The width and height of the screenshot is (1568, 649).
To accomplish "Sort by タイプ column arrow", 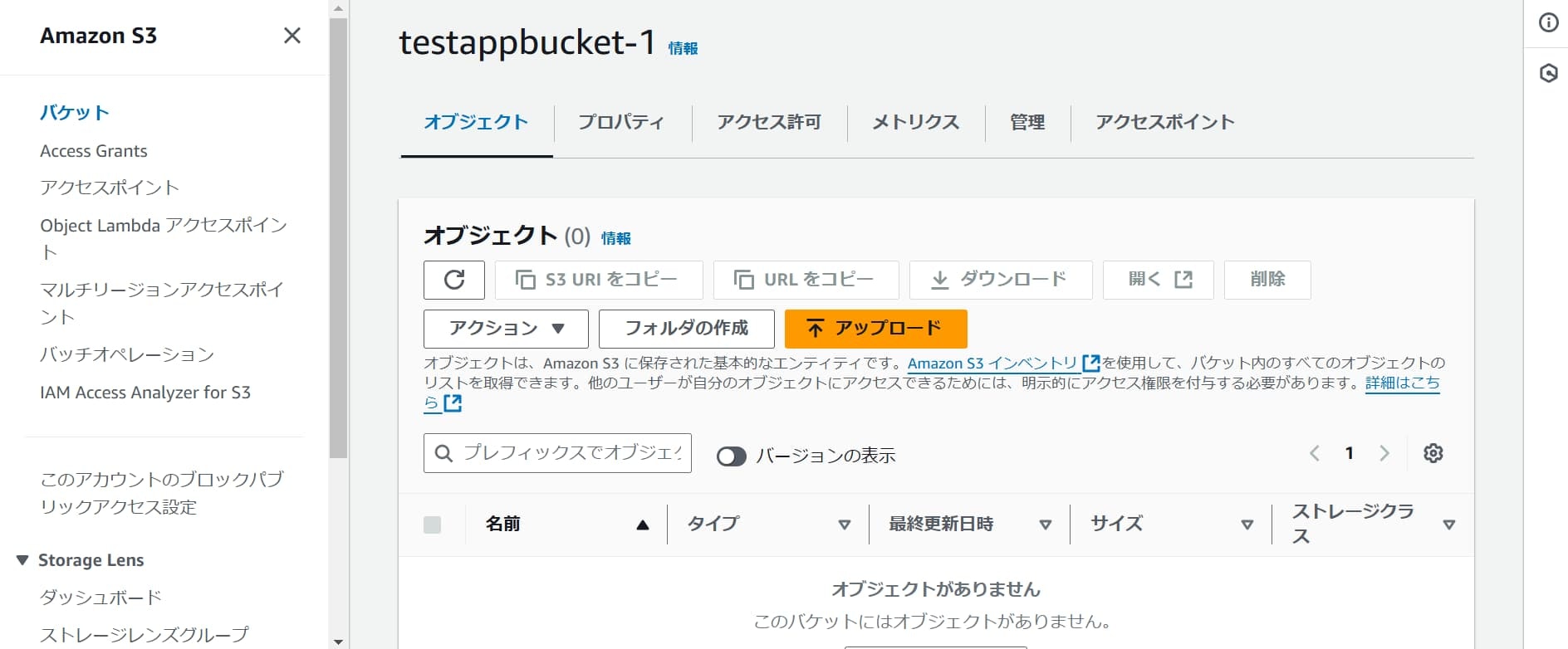I will (845, 525).
